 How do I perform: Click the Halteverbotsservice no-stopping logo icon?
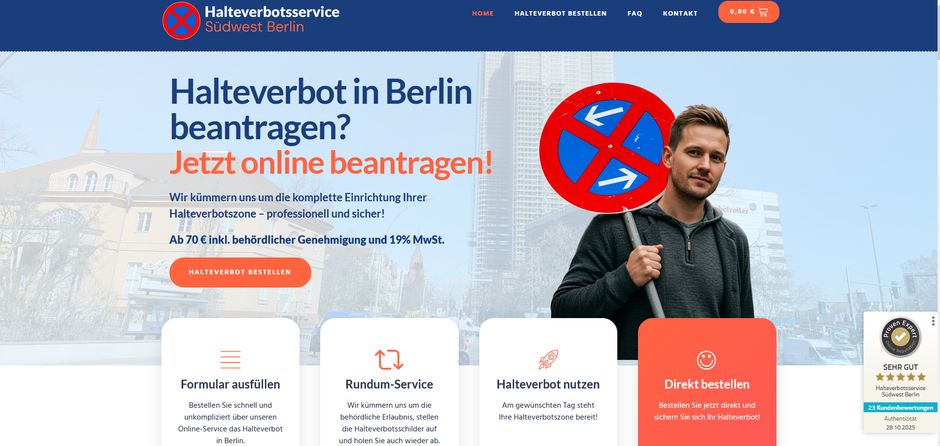pyautogui.click(x=181, y=20)
